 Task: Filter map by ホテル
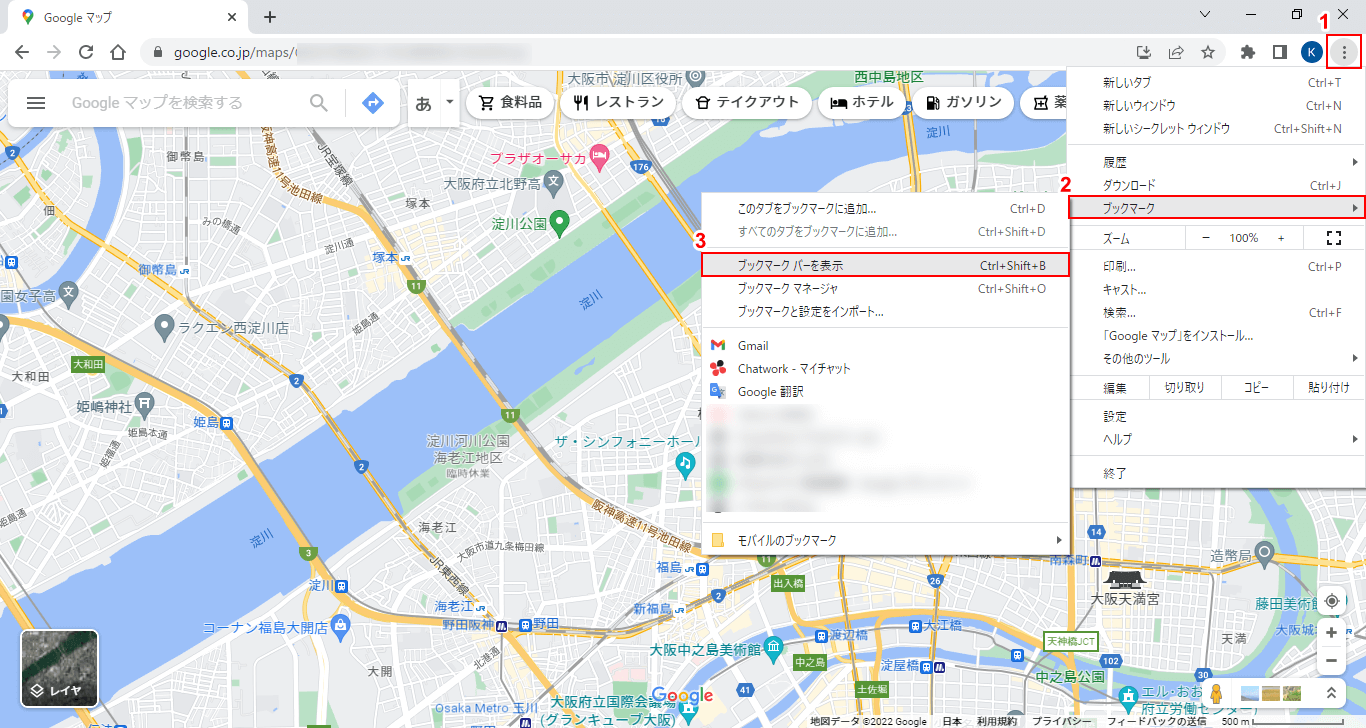tap(862, 102)
